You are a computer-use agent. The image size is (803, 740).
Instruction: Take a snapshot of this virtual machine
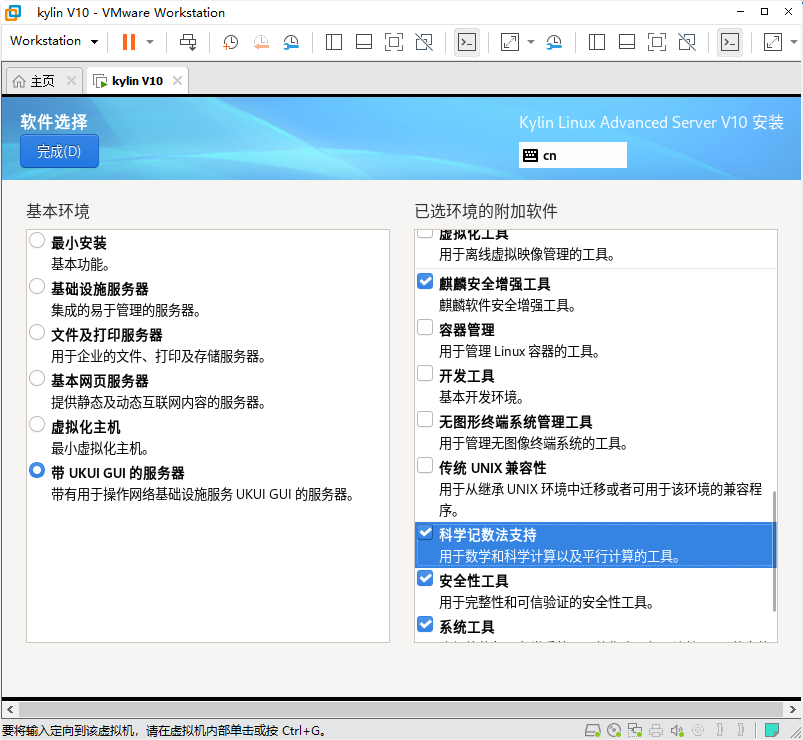pyautogui.click(x=230, y=42)
